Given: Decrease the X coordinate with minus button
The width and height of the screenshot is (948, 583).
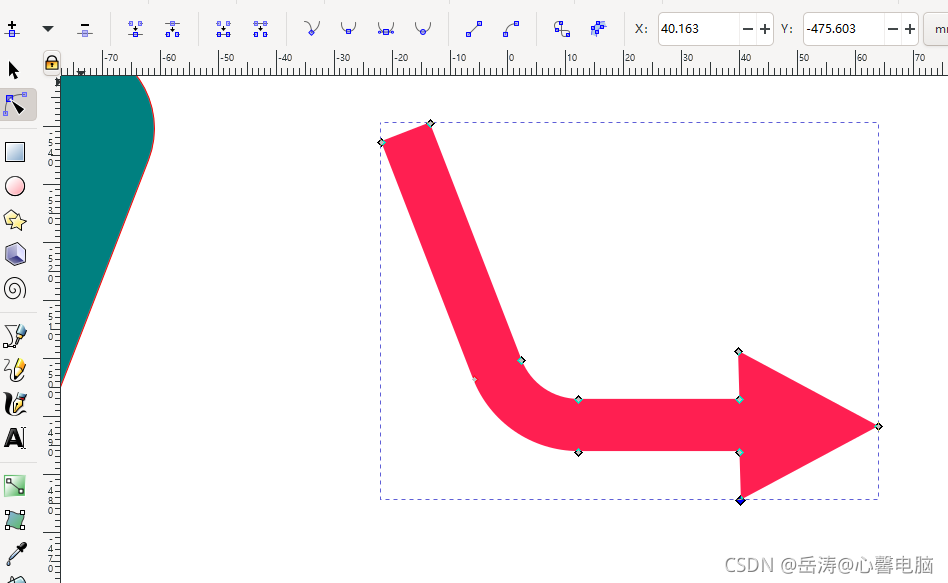Looking at the screenshot, I should [x=748, y=28].
